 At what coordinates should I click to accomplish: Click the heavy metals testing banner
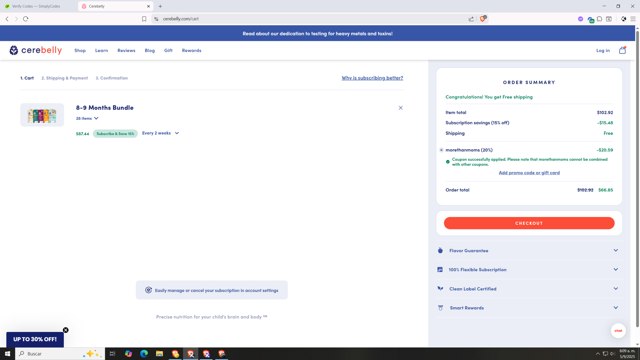coord(318,33)
